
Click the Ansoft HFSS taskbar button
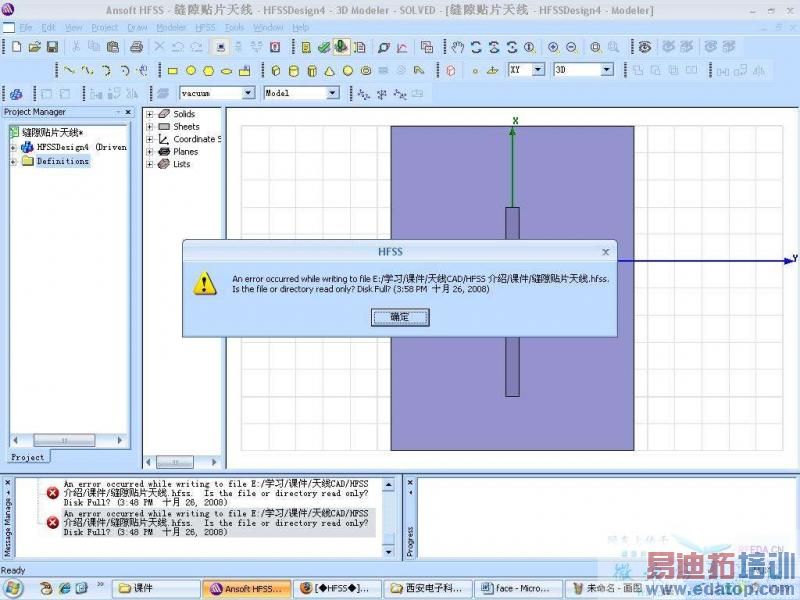(247, 588)
